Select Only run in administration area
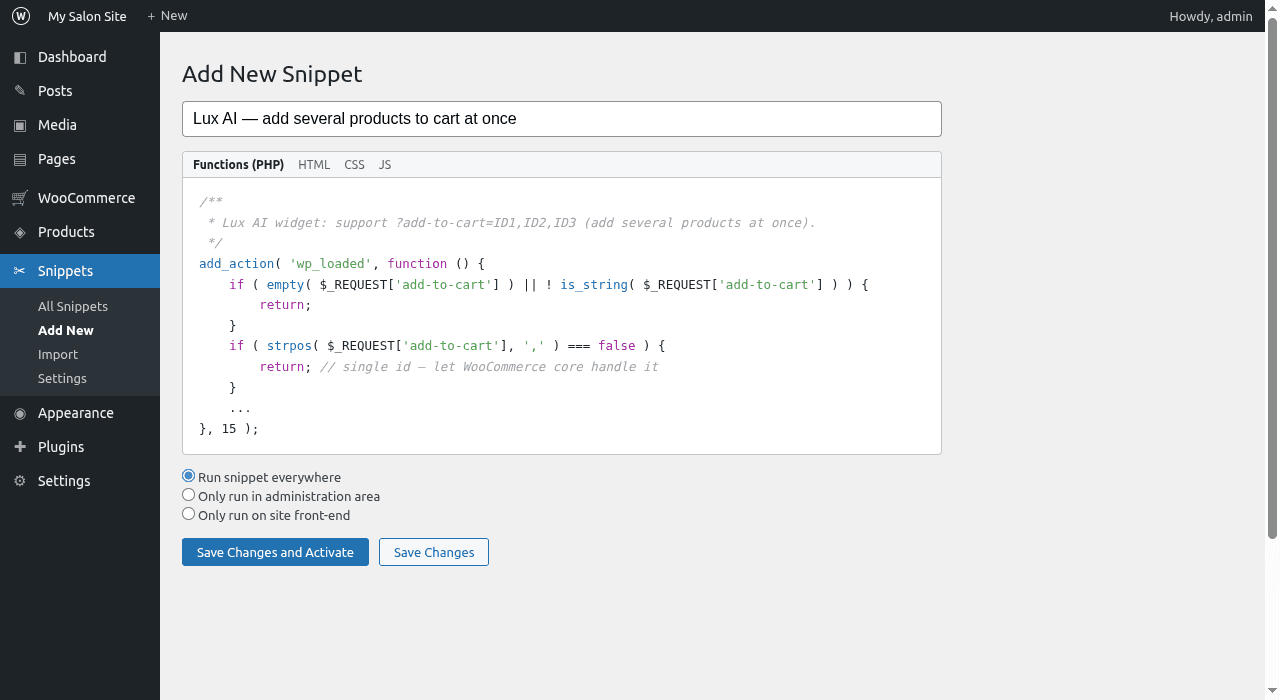Screen dimensions: 1280x700 [x=189, y=495]
